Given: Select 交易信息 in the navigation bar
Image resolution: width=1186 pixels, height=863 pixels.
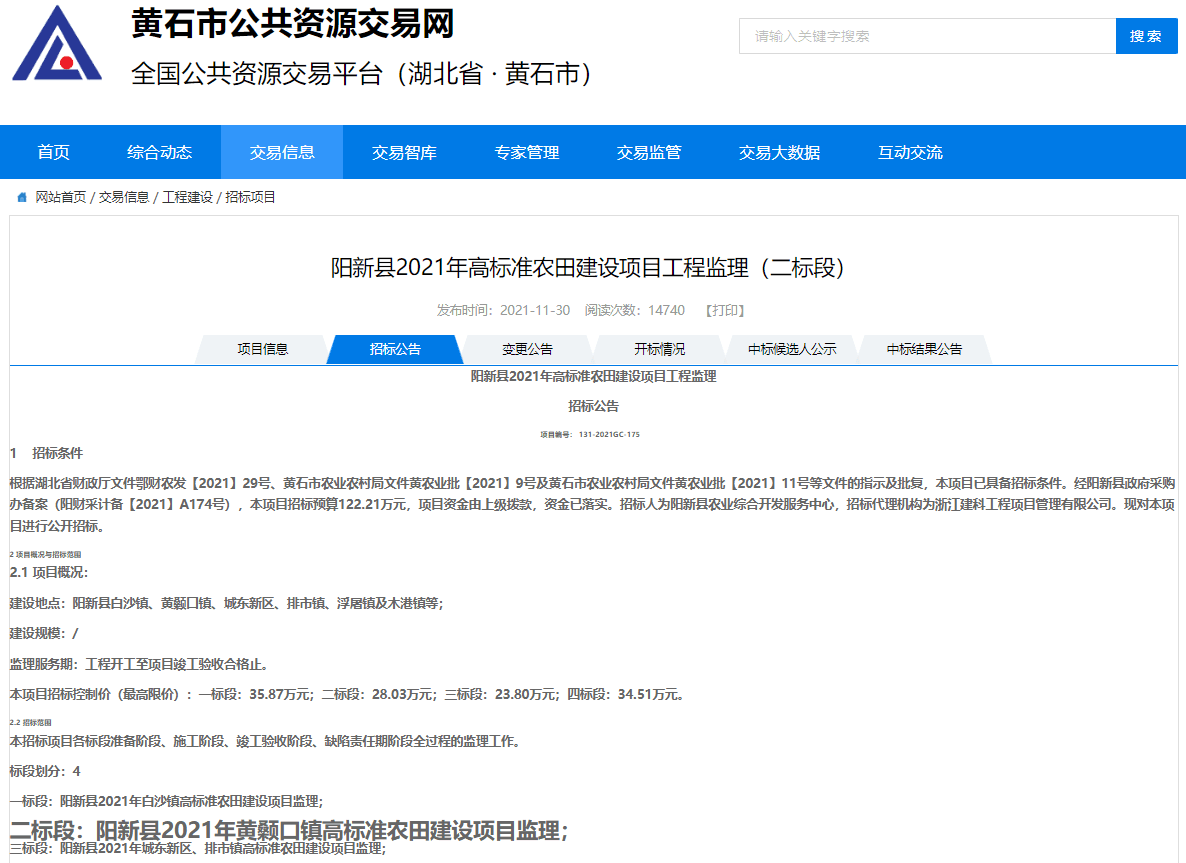Looking at the screenshot, I should tap(282, 153).
